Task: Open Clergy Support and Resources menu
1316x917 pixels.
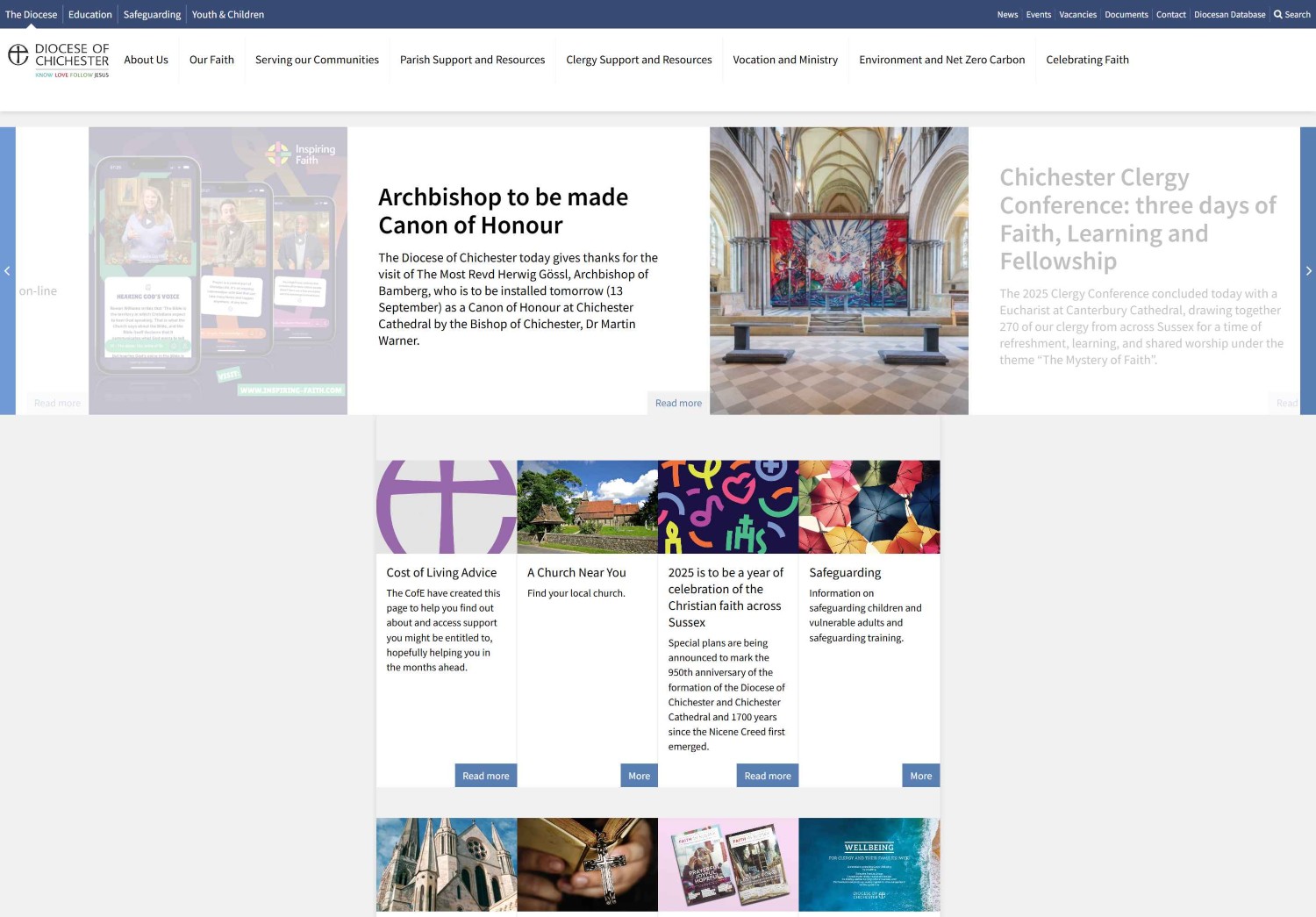Action: pyautogui.click(x=639, y=60)
